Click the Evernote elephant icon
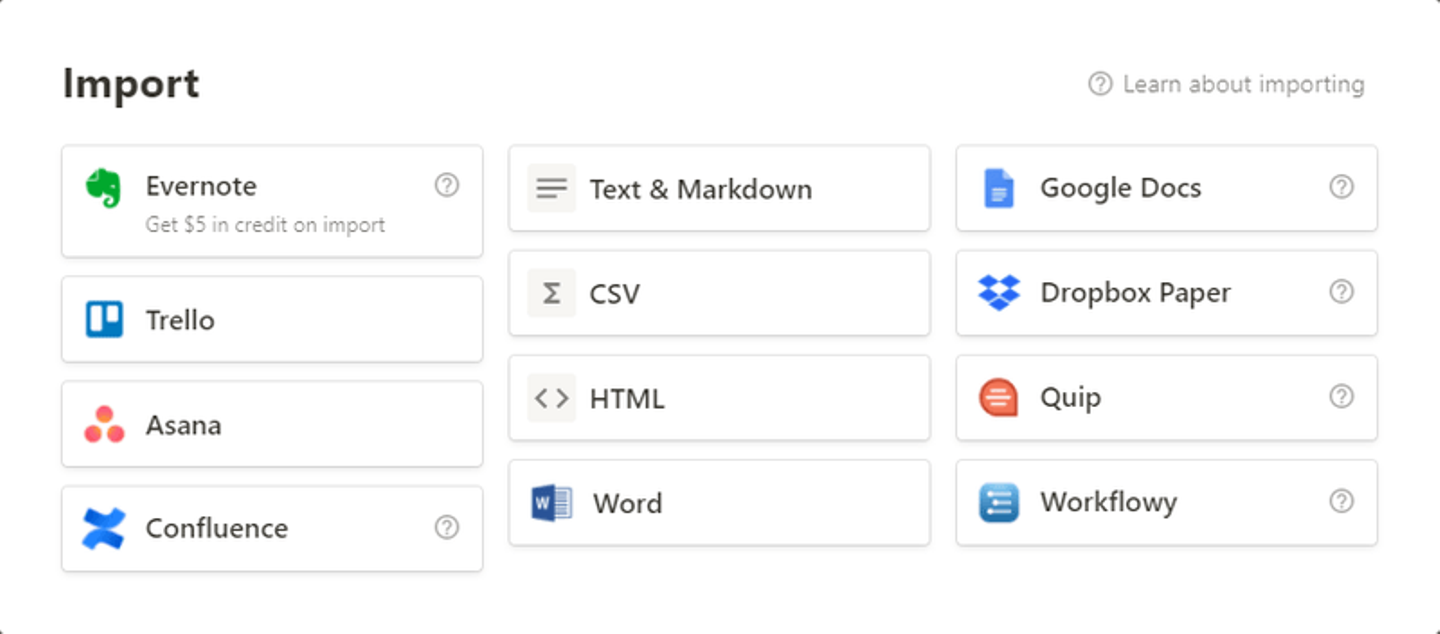Image resolution: width=1440 pixels, height=634 pixels. tap(103, 188)
